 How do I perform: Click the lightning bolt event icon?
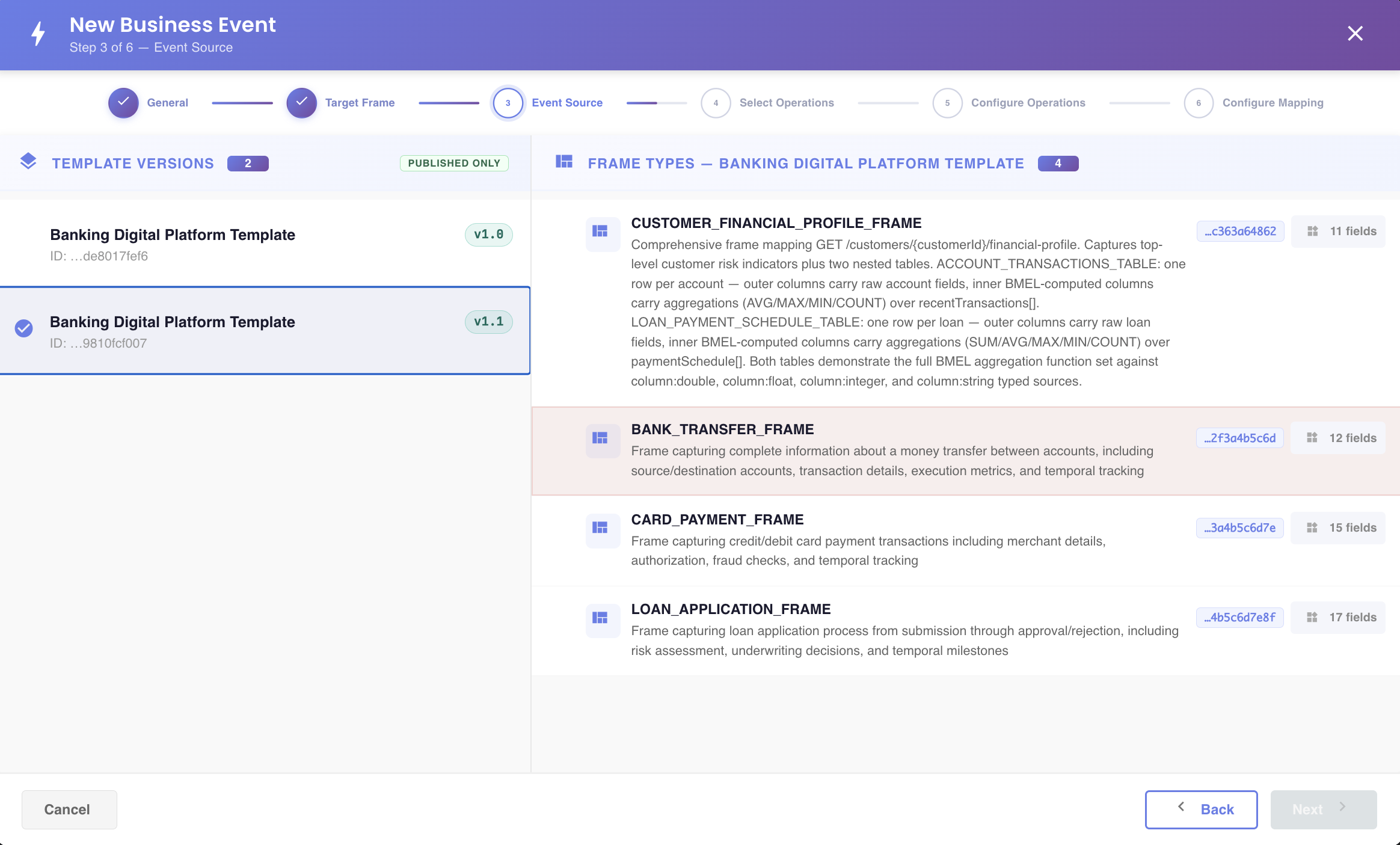coord(38,34)
